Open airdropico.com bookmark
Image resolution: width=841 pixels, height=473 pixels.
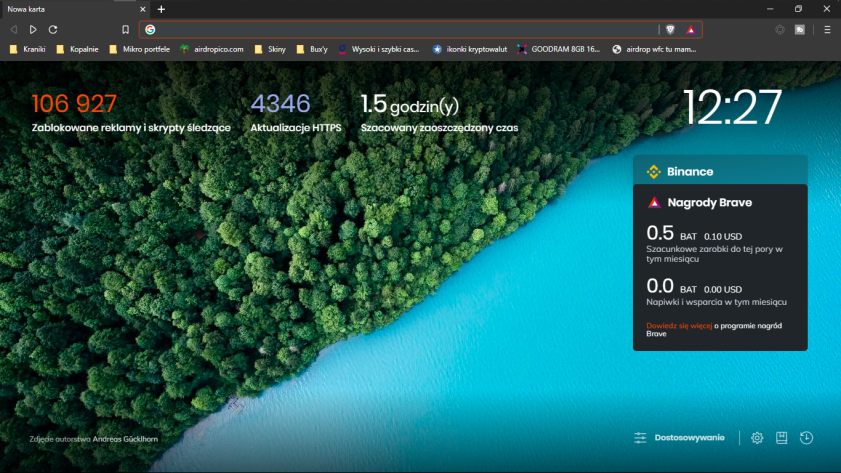coord(212,49)
